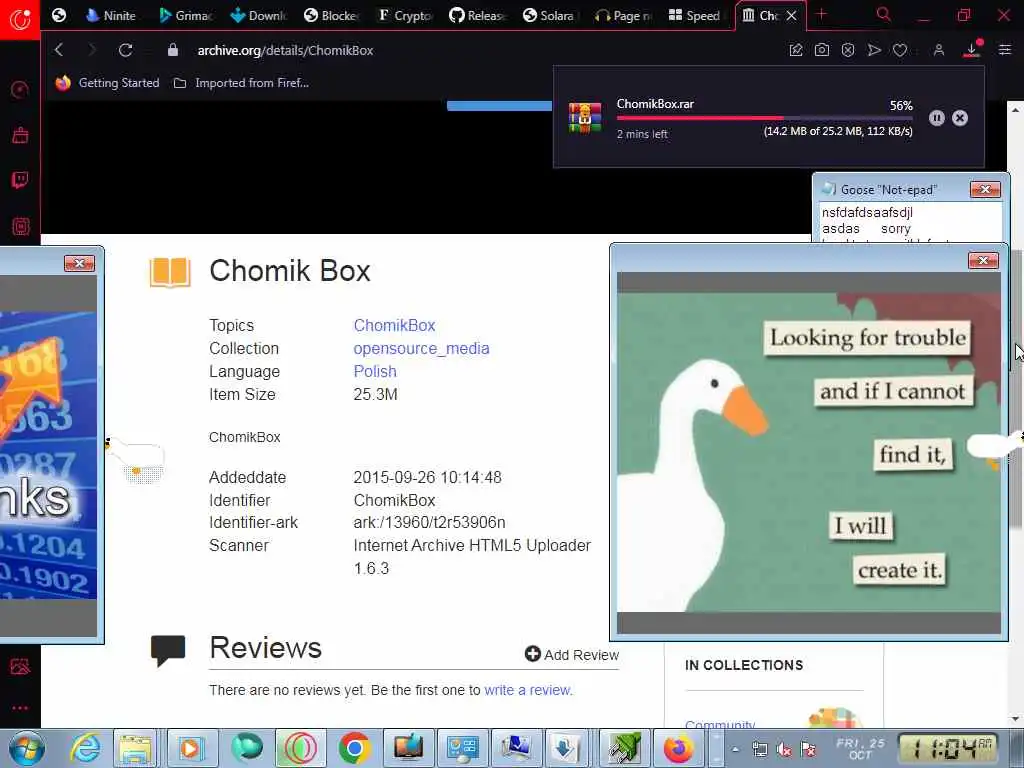Open the send/flow arrow icon

(x=874, y=50)
